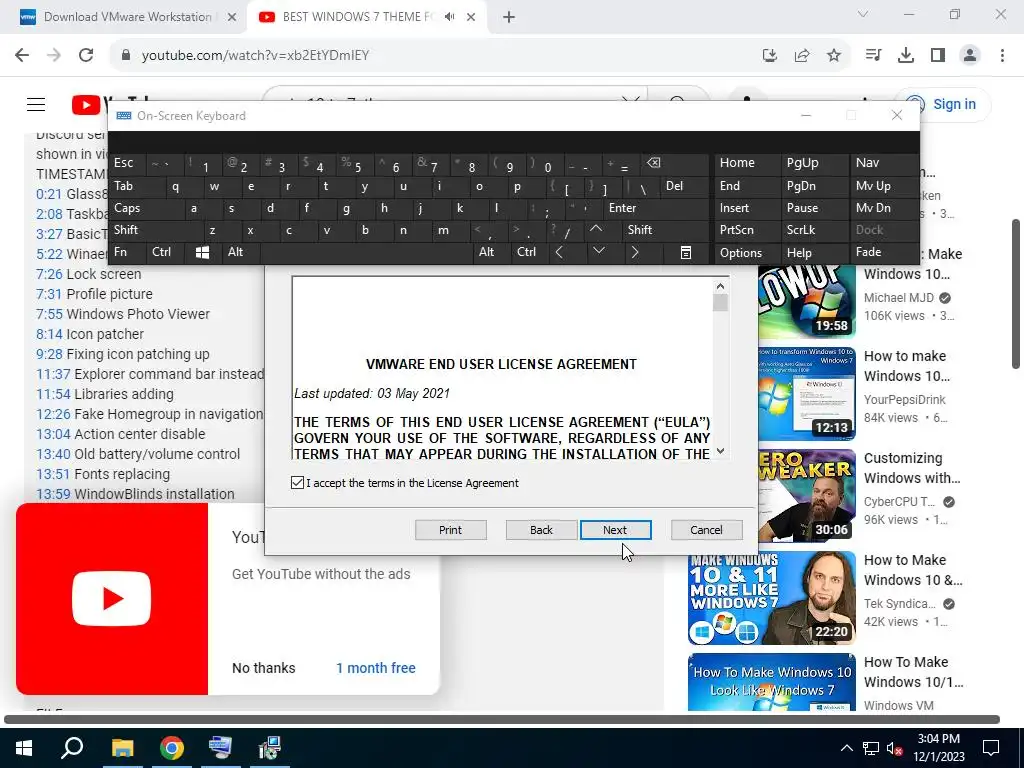Image resolution: width=1024 pixels, height=768 pixels.
Task: Click YouTube page vertical scrollbar
Action: [1016, 294]
